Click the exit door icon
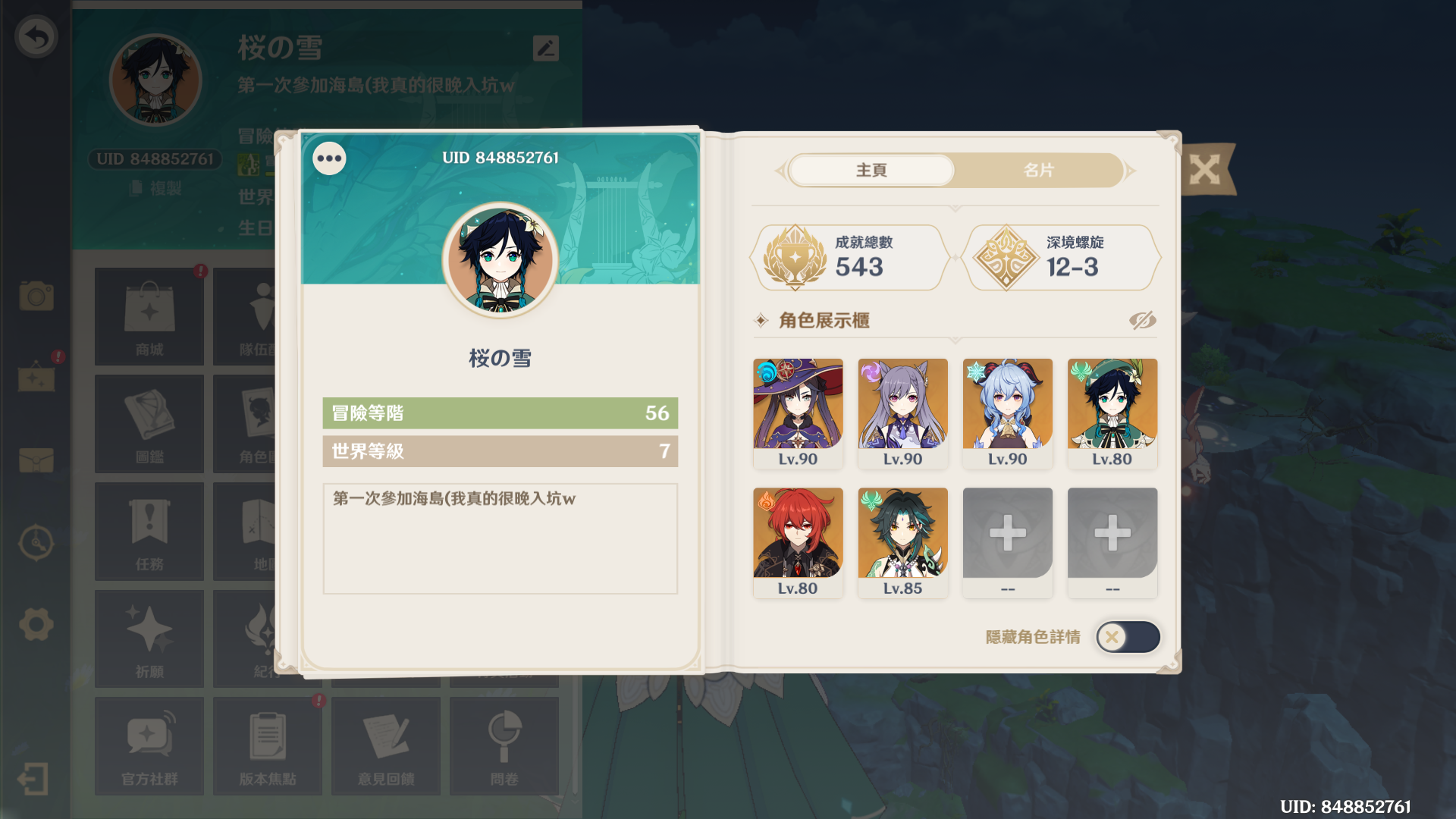This screenshot has width=1456, height=819. tap(33, 779)
